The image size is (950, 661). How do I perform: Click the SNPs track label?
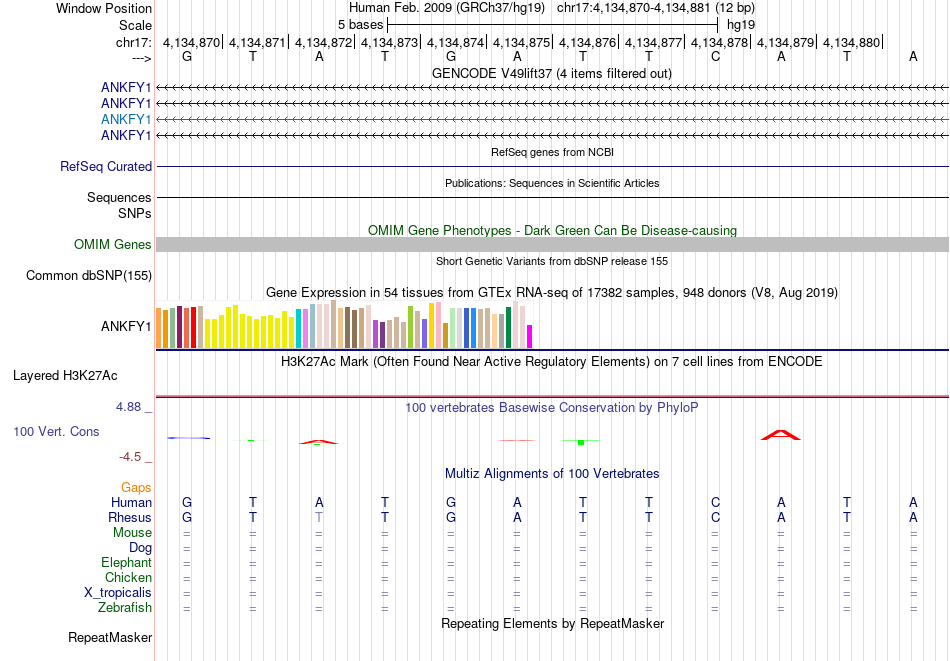(x=135, y=213)
